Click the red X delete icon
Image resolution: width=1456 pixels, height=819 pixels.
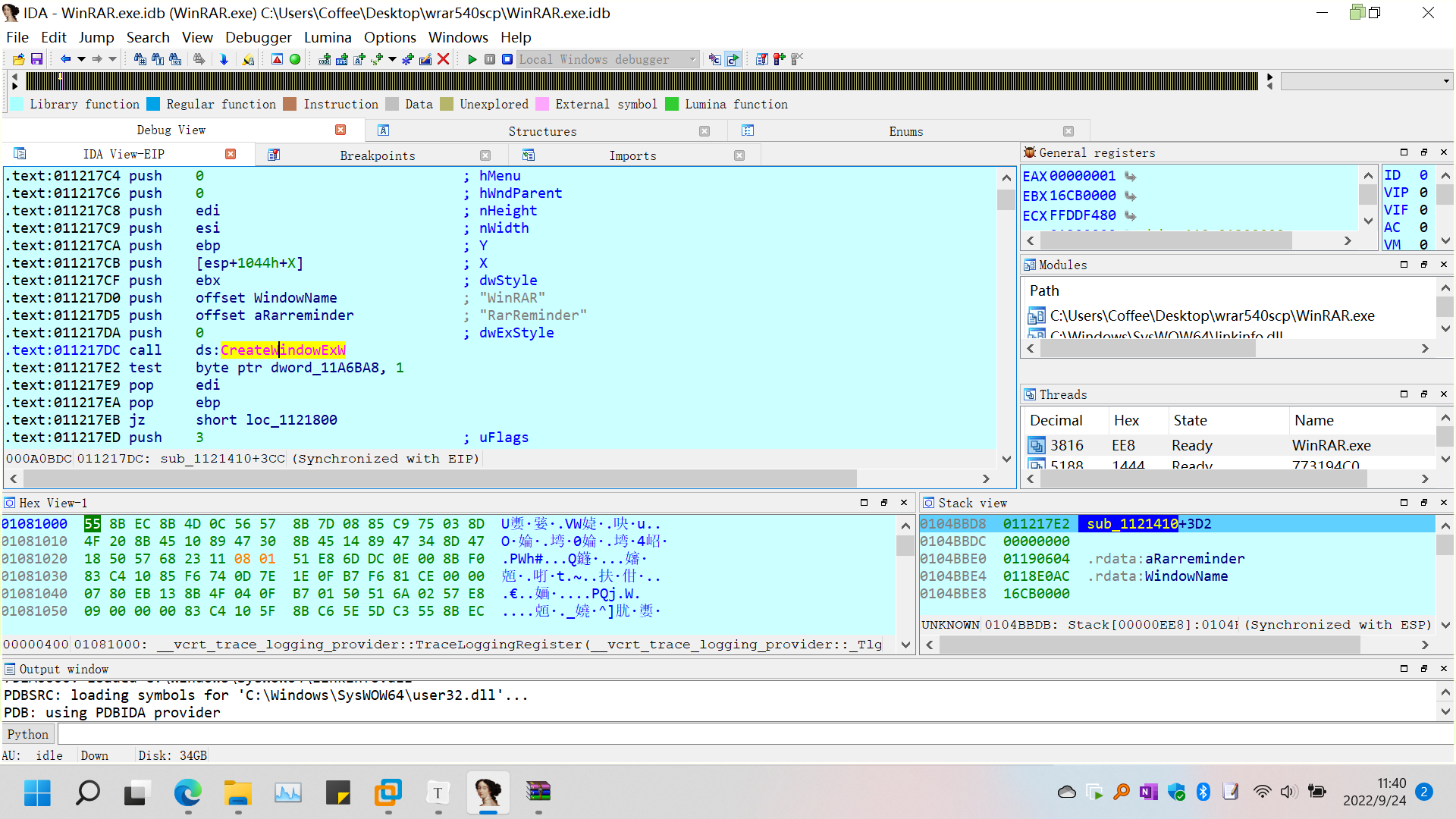[444, 59]
